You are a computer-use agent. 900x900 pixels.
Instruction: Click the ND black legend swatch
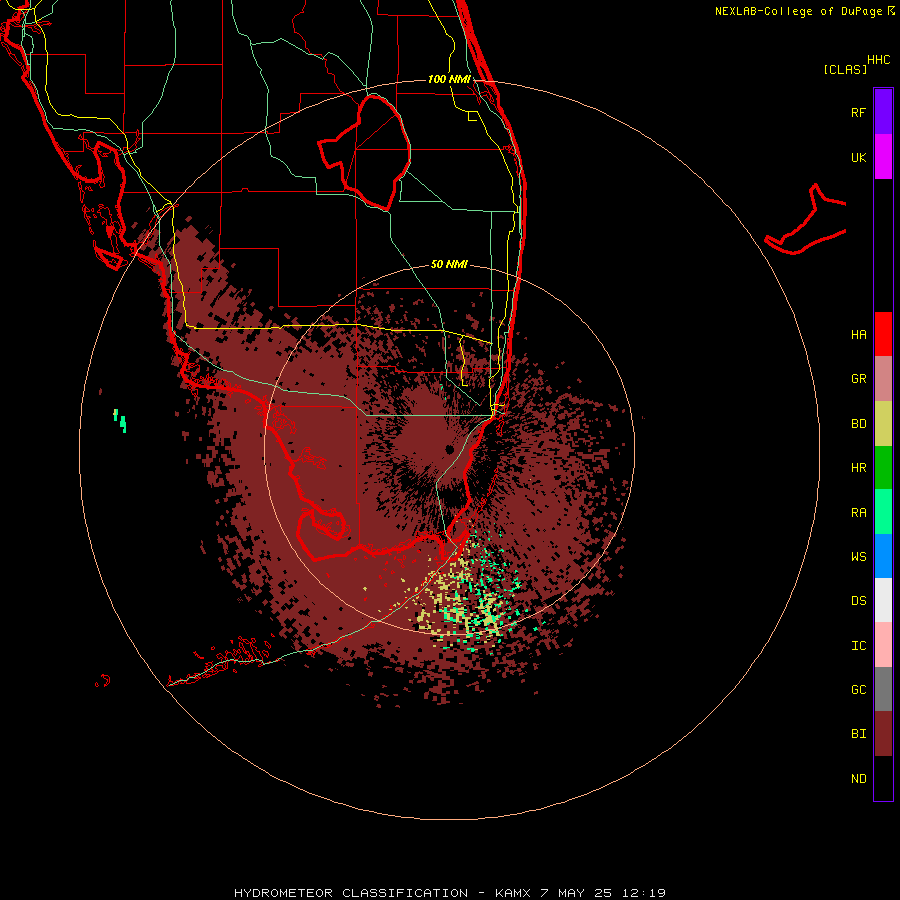point(883,778)
